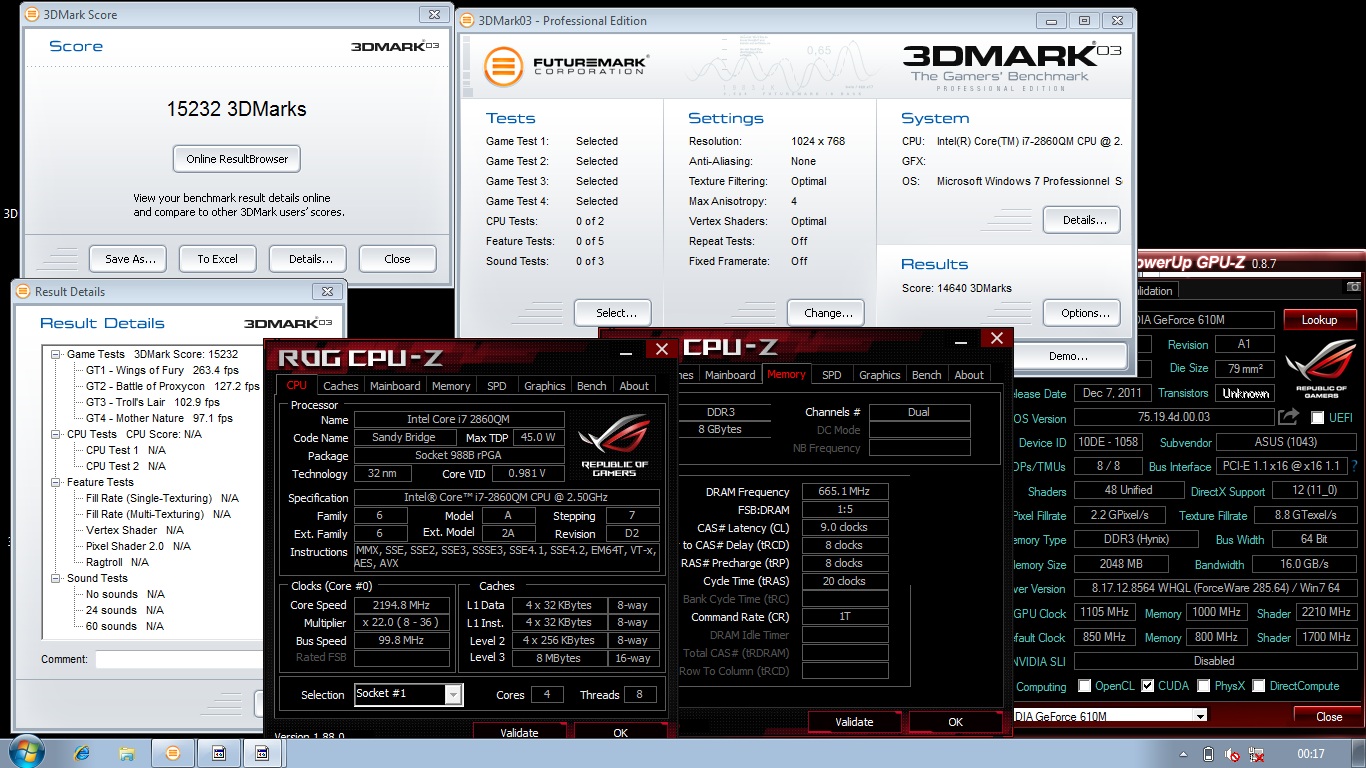
Task: Switch to Caches tab in front CPU-Z
Action: (340, 386)
